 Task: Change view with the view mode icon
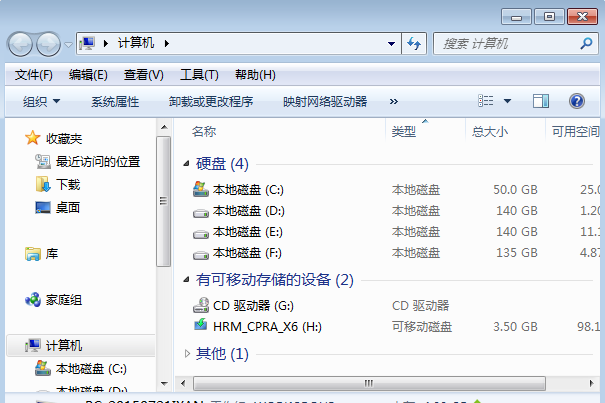(485, 101)
